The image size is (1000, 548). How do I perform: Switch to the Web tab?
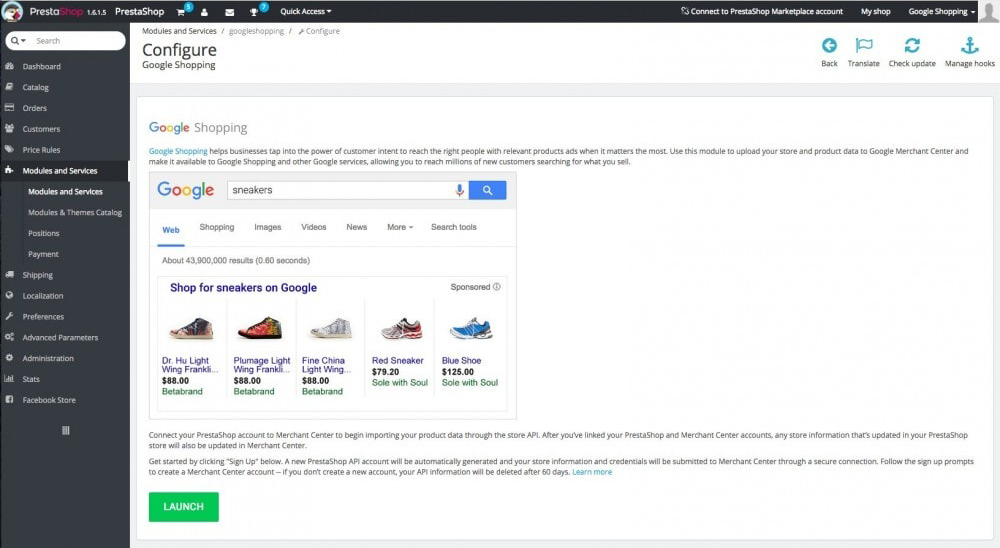click(171, 230)
